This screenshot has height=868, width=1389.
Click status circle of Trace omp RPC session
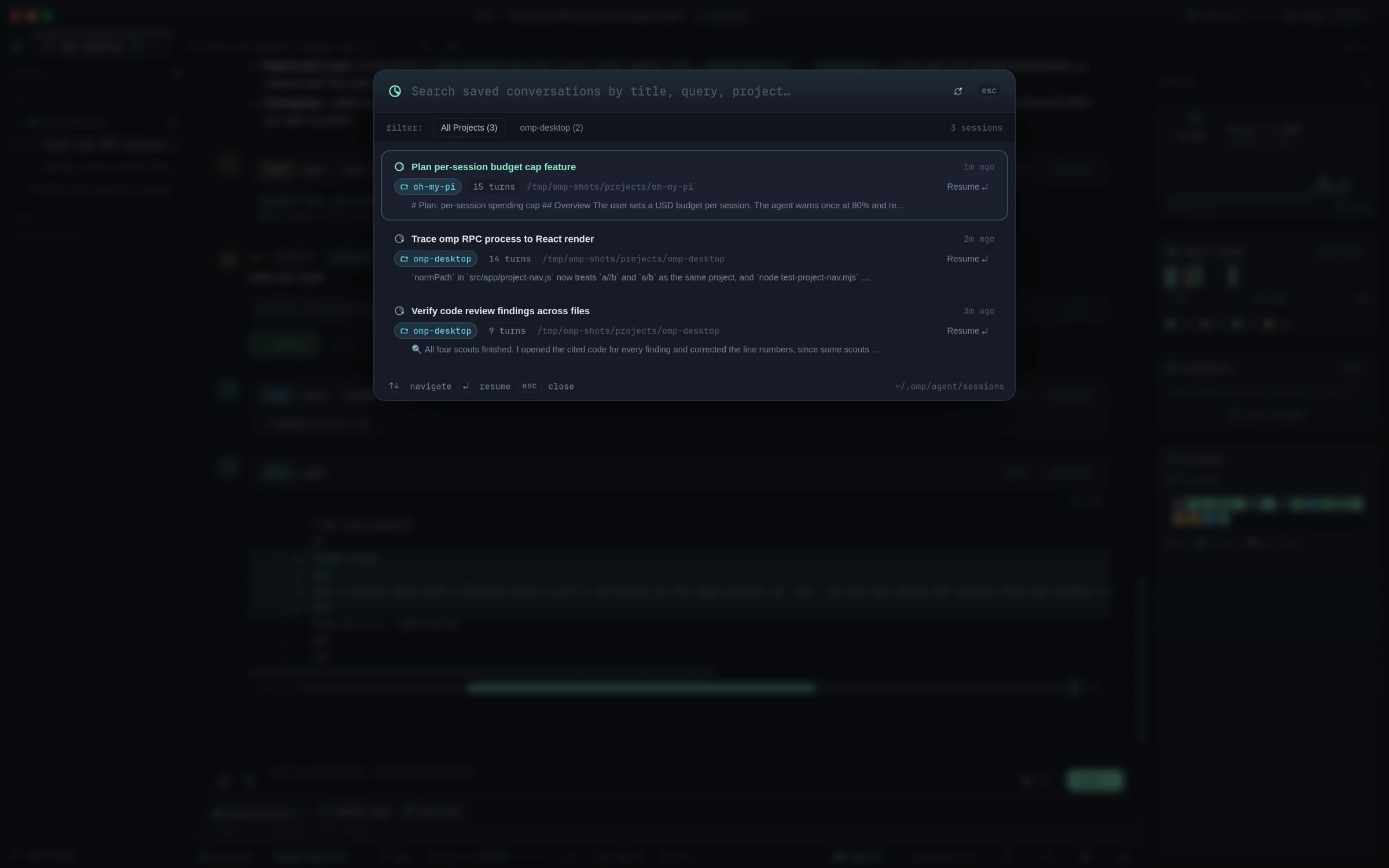[x=399, y=239]
